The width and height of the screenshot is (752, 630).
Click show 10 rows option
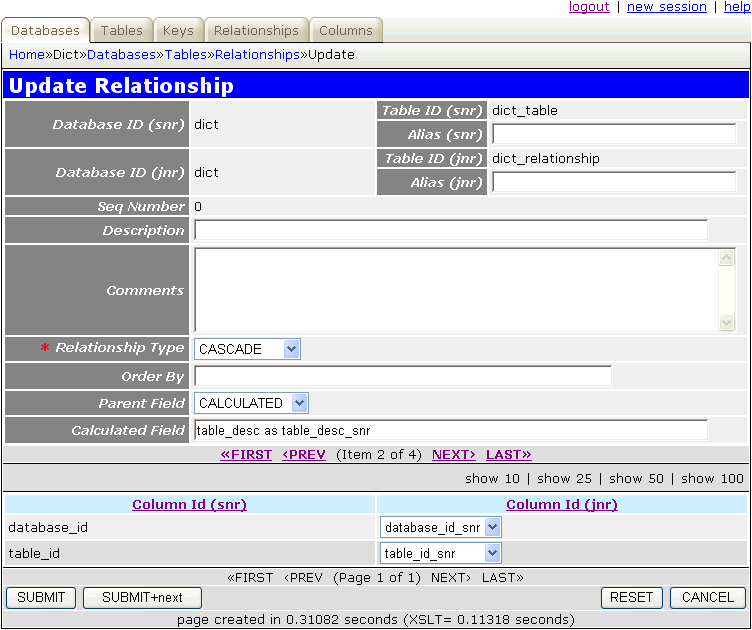point(492,478)
